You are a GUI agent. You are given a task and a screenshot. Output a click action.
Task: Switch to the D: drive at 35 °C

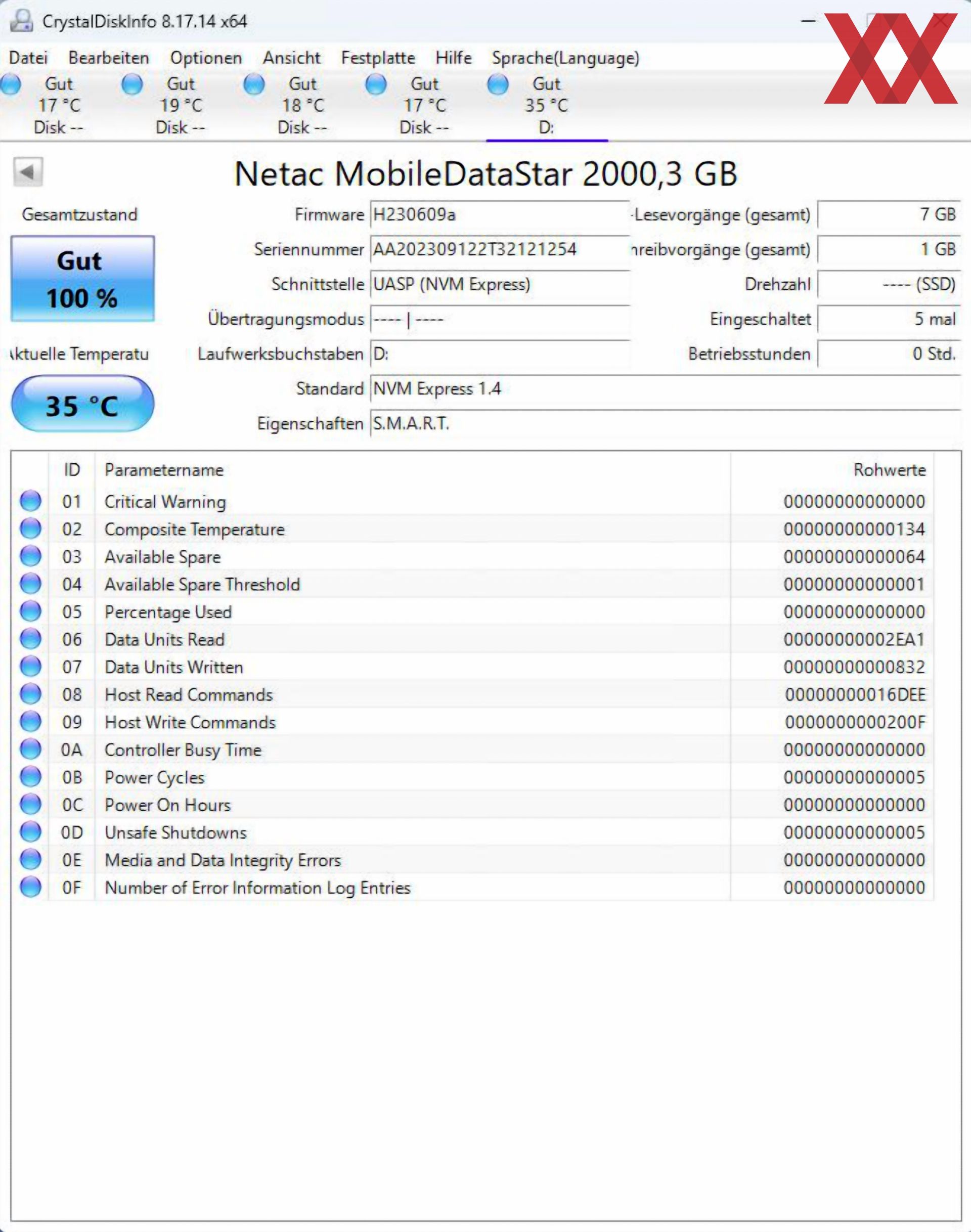click(546, 105)
